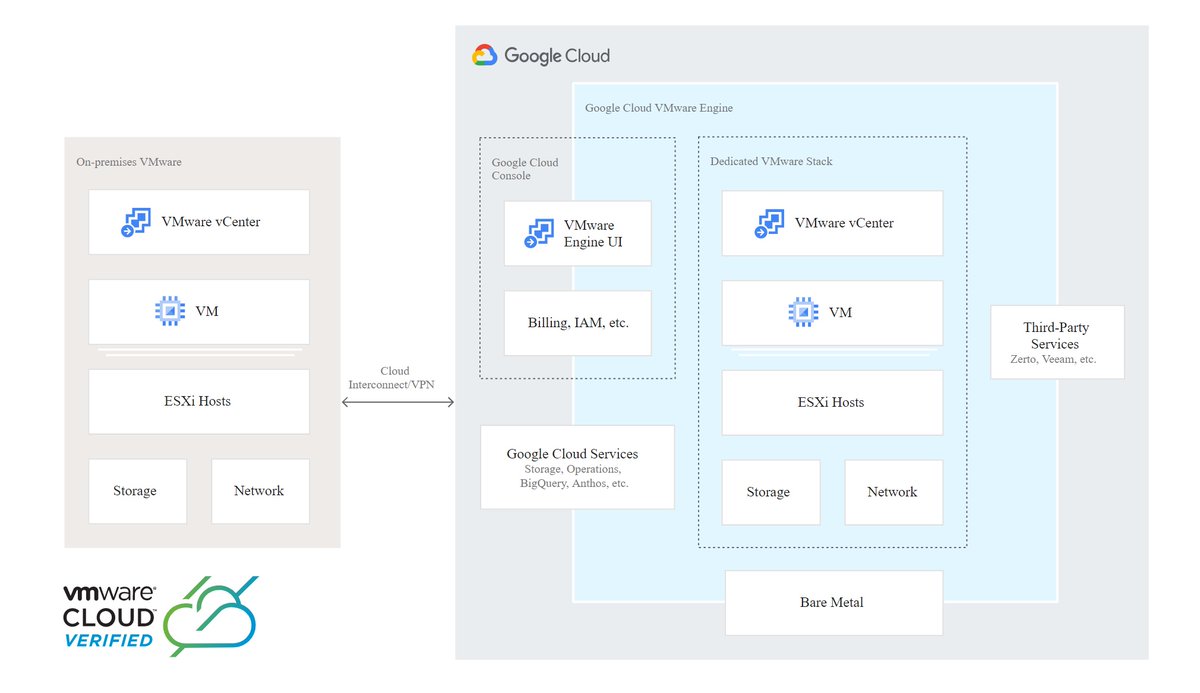The height and width of the screenshot is (693, 1200).
Task: Click the Cloud Interconnect/VPN double arrow
Action: coord(398,402)
